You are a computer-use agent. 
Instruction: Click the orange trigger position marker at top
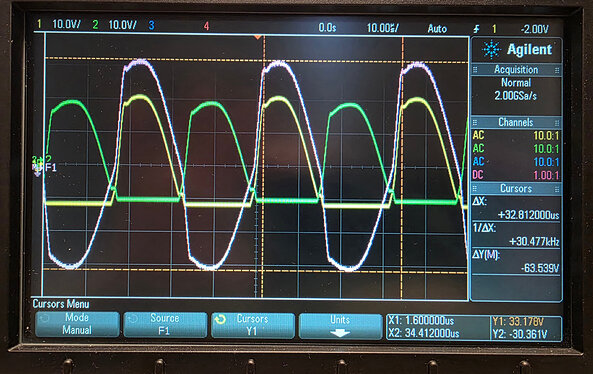point(258,37)
